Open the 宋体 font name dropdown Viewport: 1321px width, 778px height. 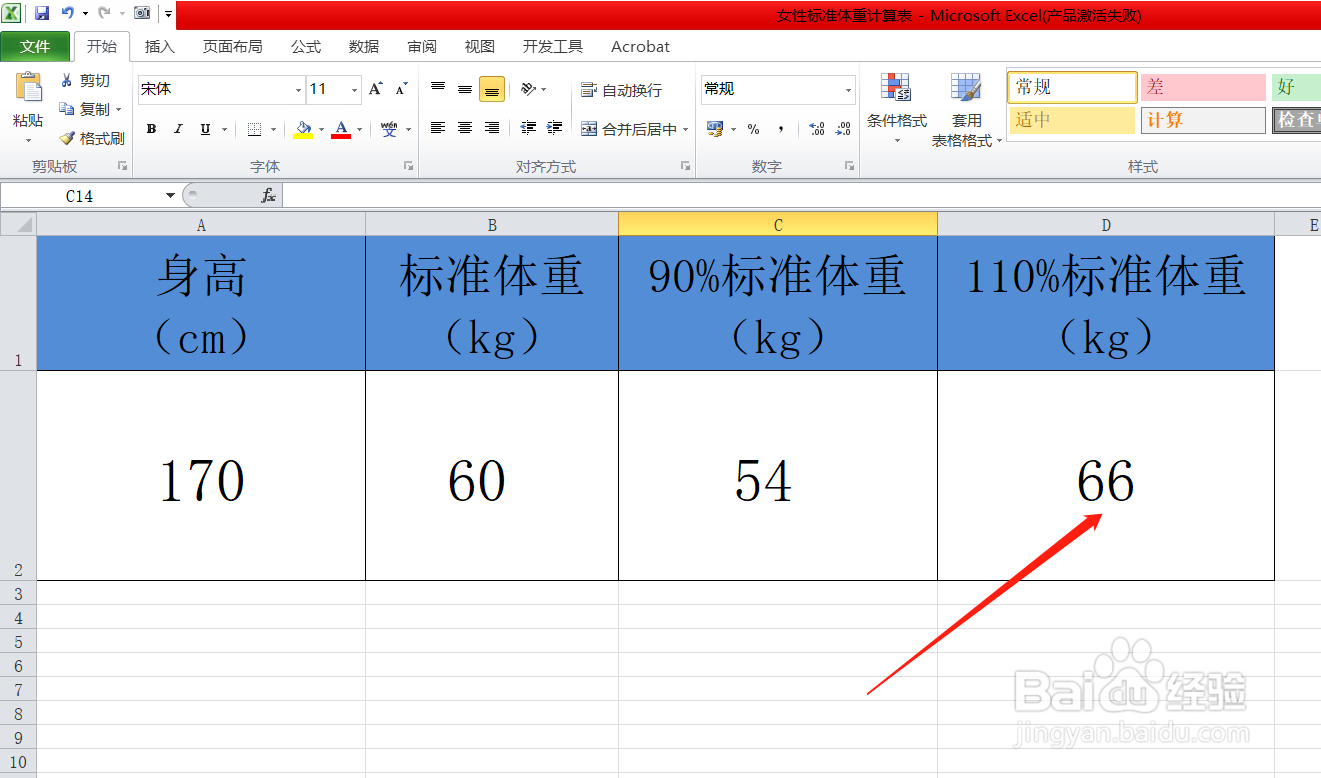tap(298, 90)
